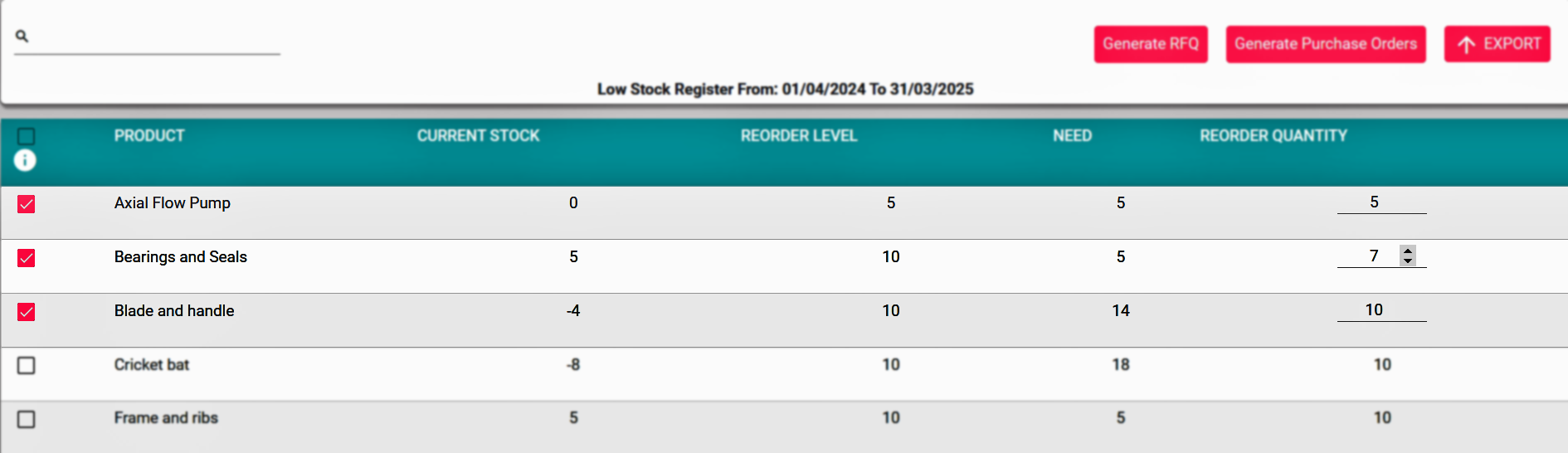
Task: Click the info icon in table header
Action: click(26, 160)
